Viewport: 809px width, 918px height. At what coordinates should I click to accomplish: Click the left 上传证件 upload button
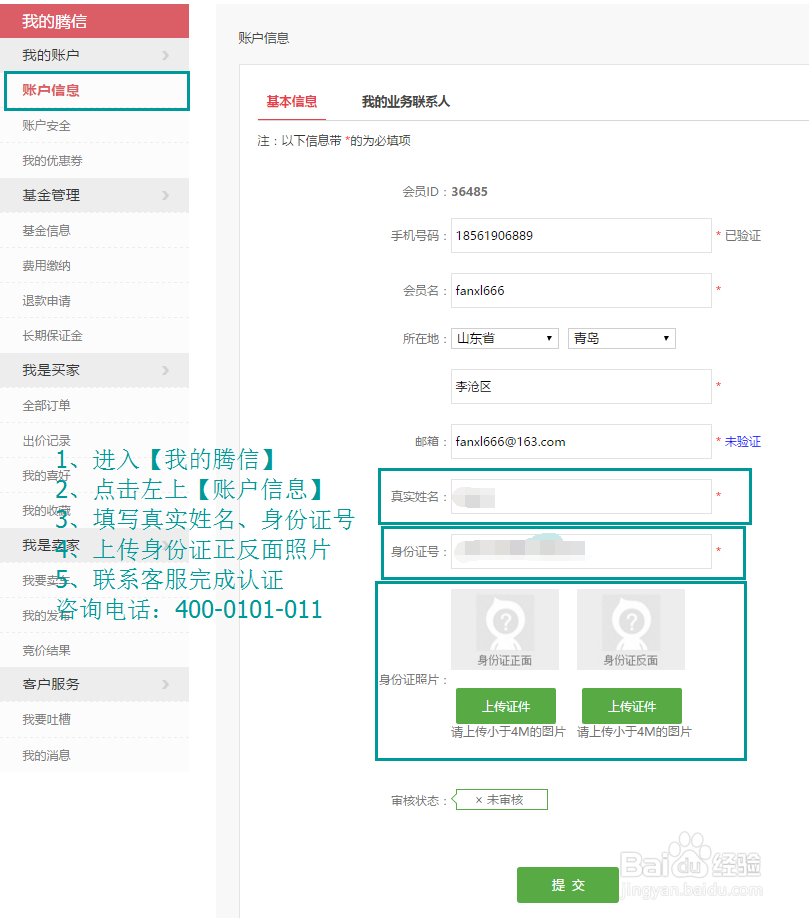click(505, 705)
